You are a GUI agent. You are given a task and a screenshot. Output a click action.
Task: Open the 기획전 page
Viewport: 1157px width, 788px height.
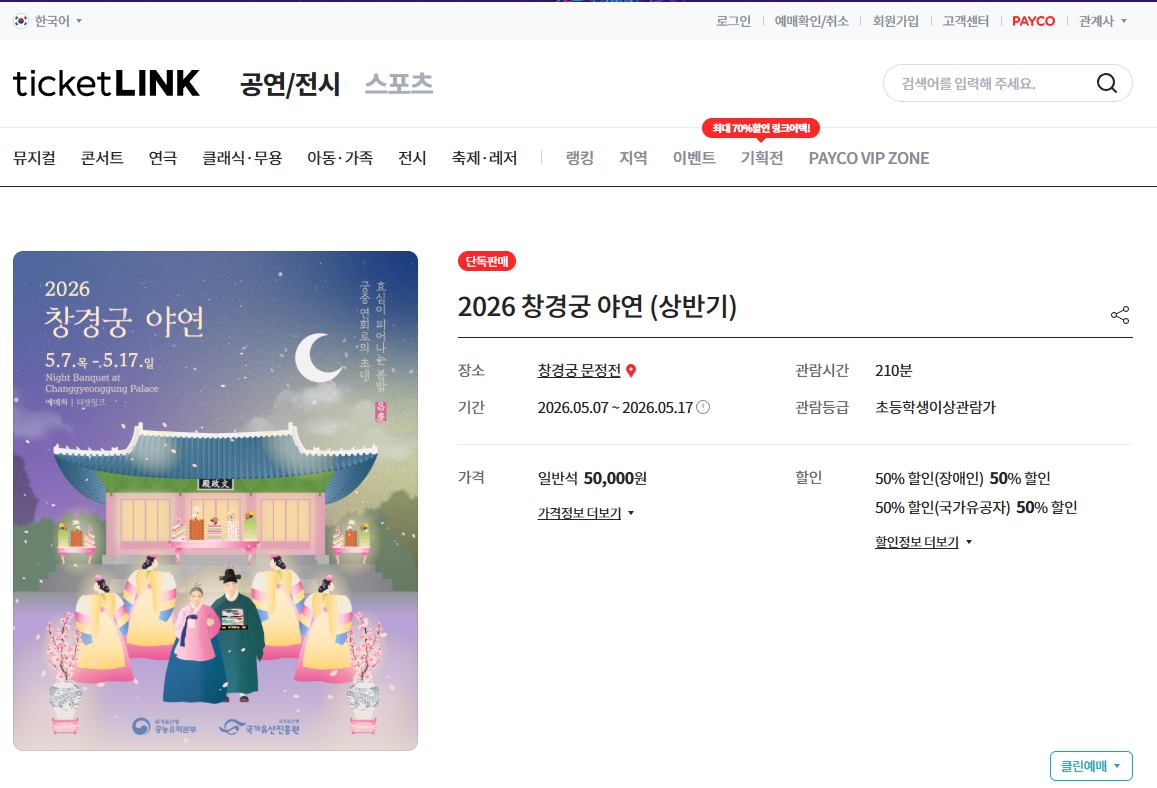(x=761, y=158)
